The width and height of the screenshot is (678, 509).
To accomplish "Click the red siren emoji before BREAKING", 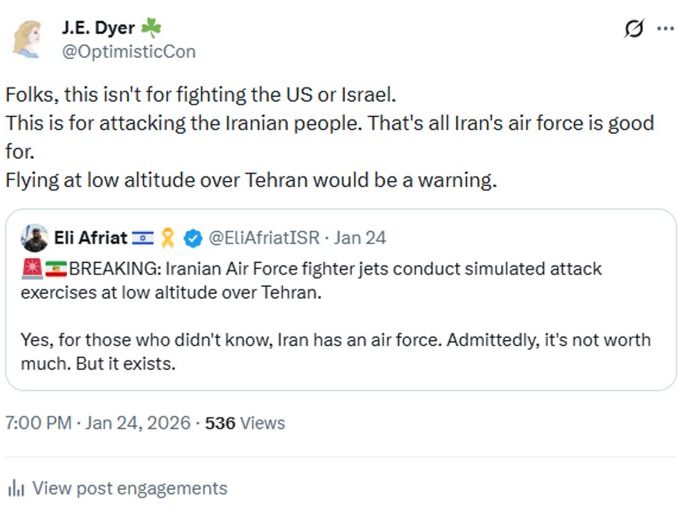I will pyautogui.click(x=31, y=270).
